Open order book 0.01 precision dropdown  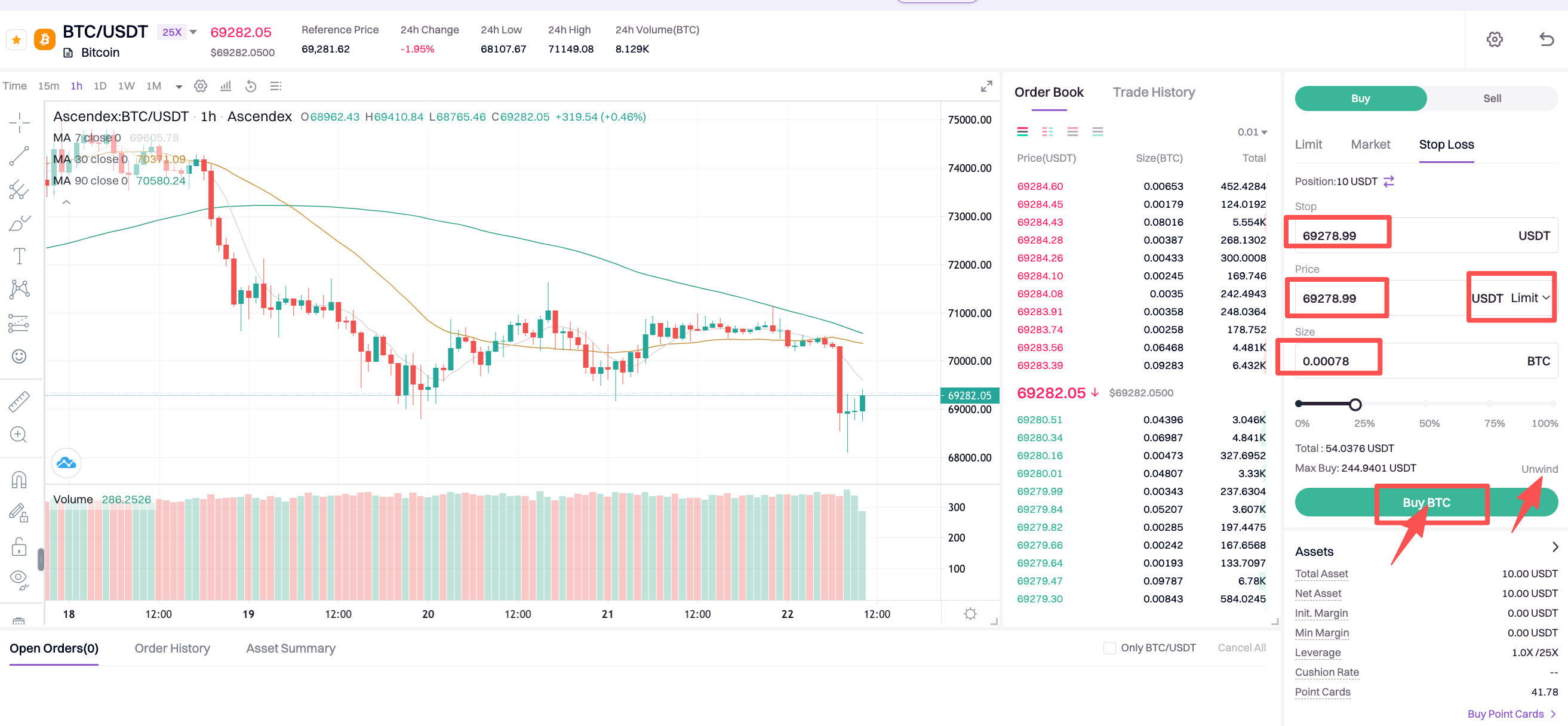tap(1252, 132)
